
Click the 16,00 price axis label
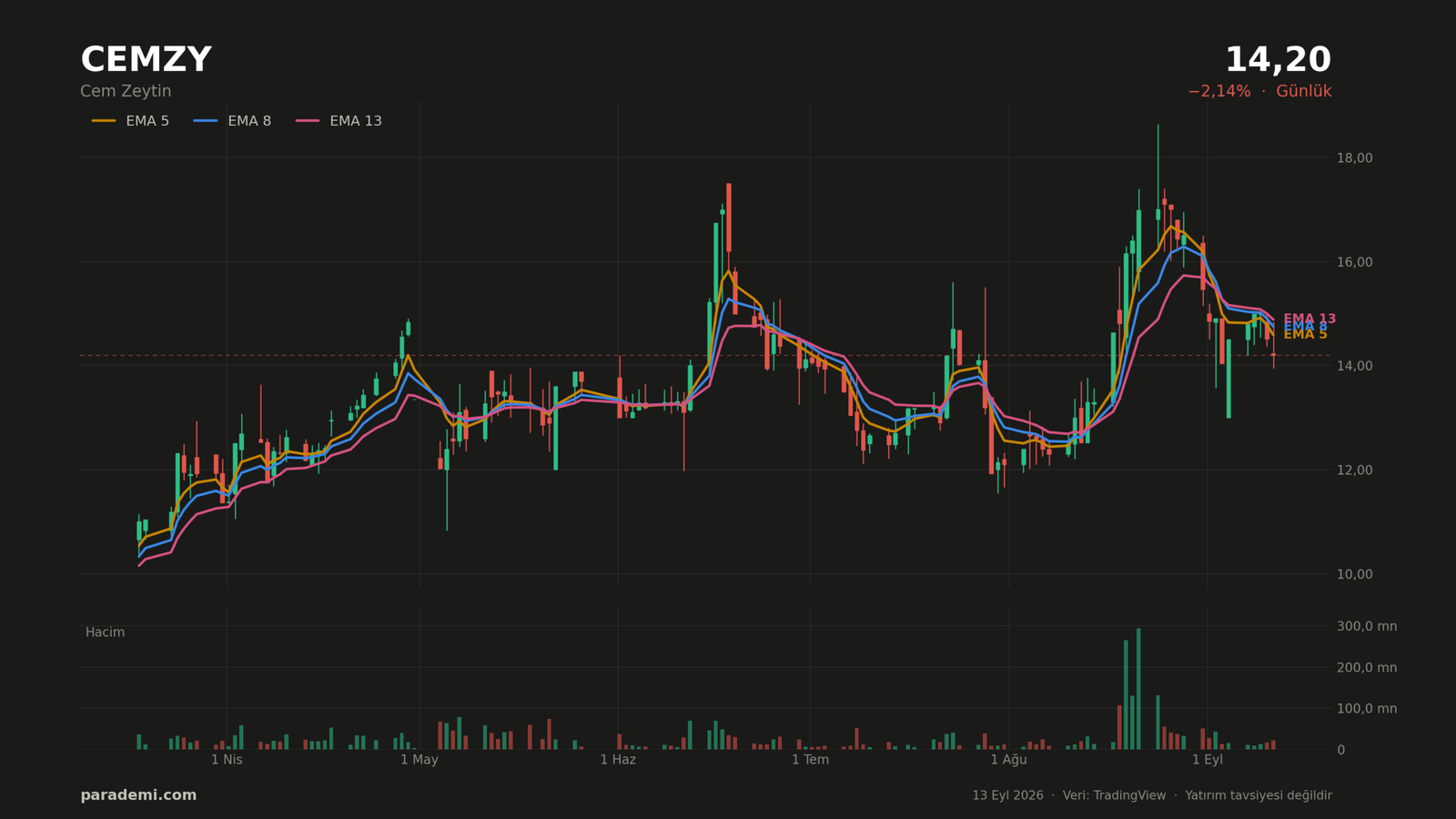click(1354, 262)
